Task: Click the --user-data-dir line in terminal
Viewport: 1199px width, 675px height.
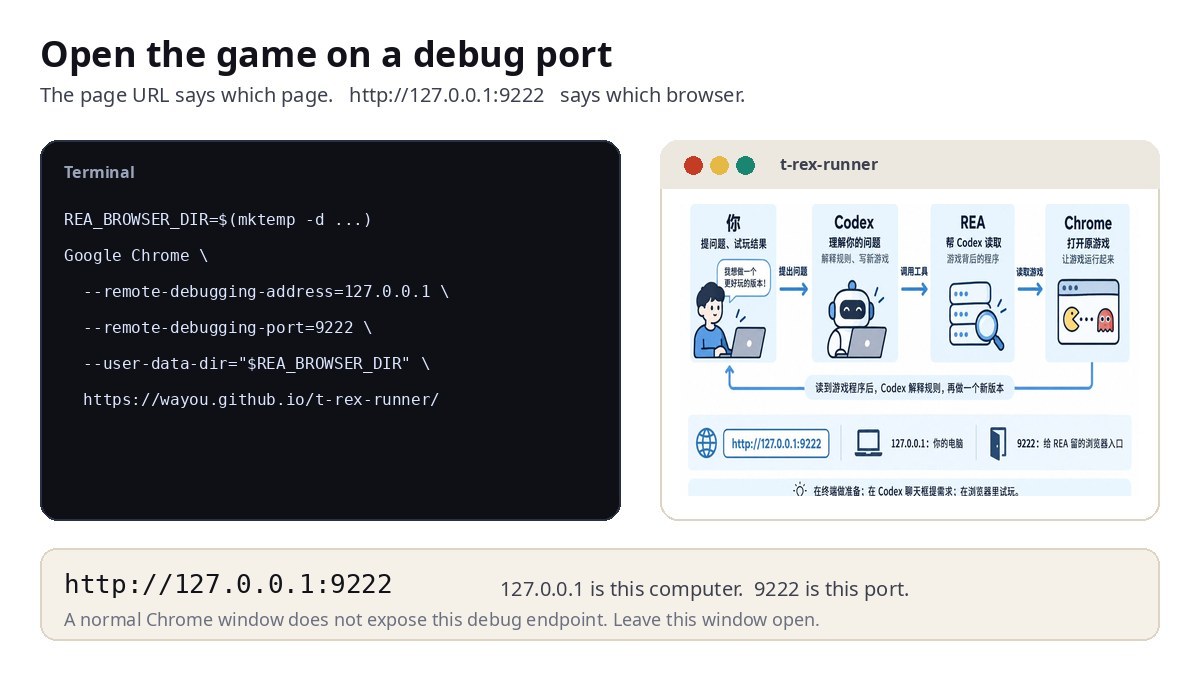Action: point(256,363)
